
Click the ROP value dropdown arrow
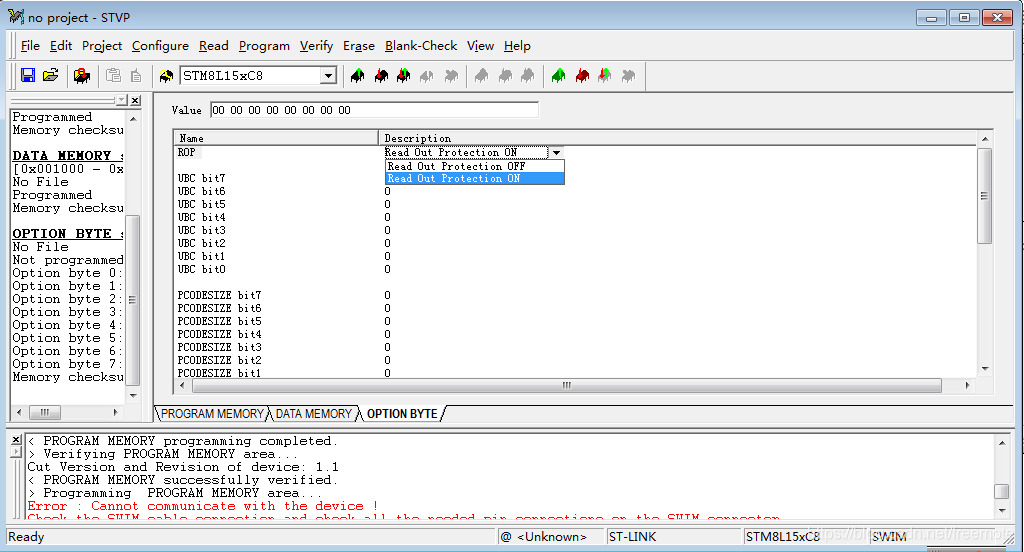tap(556, 153)
